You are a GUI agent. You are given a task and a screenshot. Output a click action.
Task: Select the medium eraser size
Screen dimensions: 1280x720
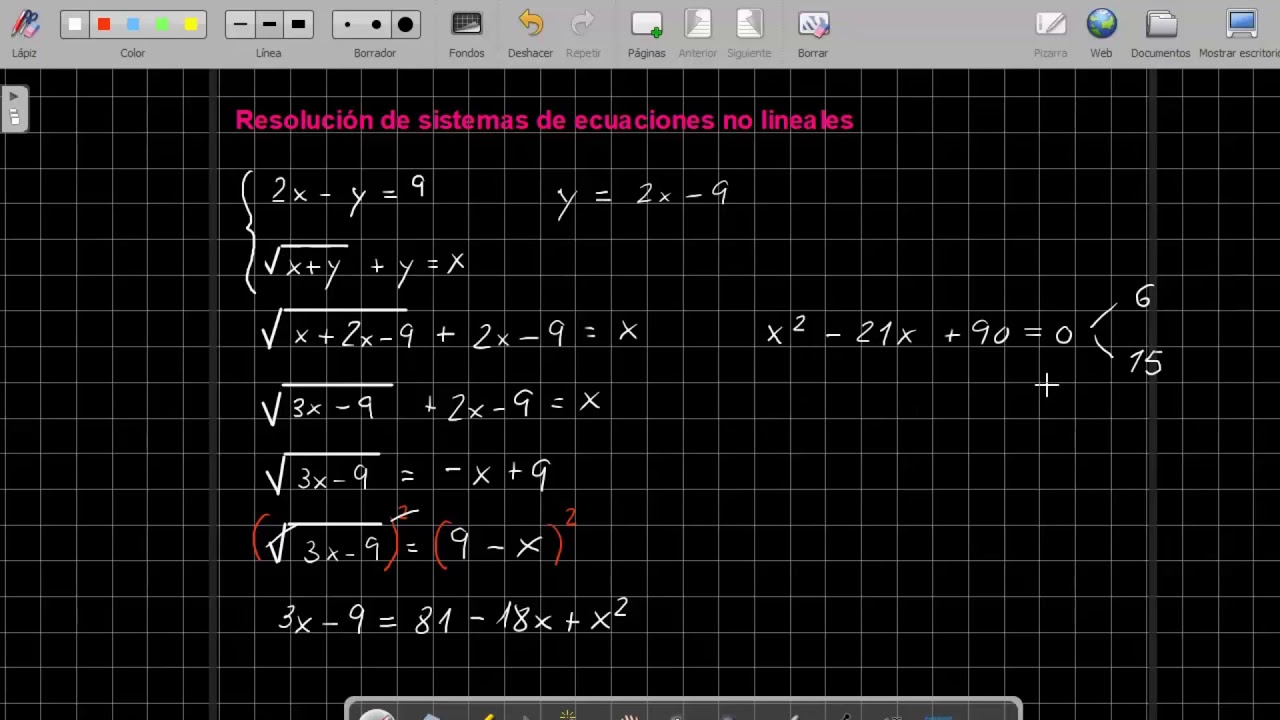coord(376,24)
